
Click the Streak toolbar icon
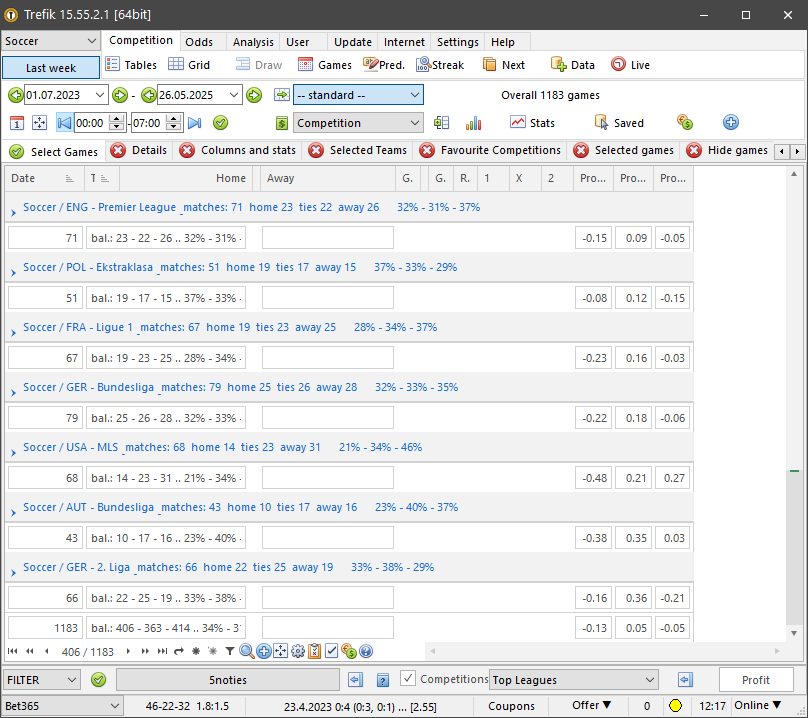coord(439,65)
